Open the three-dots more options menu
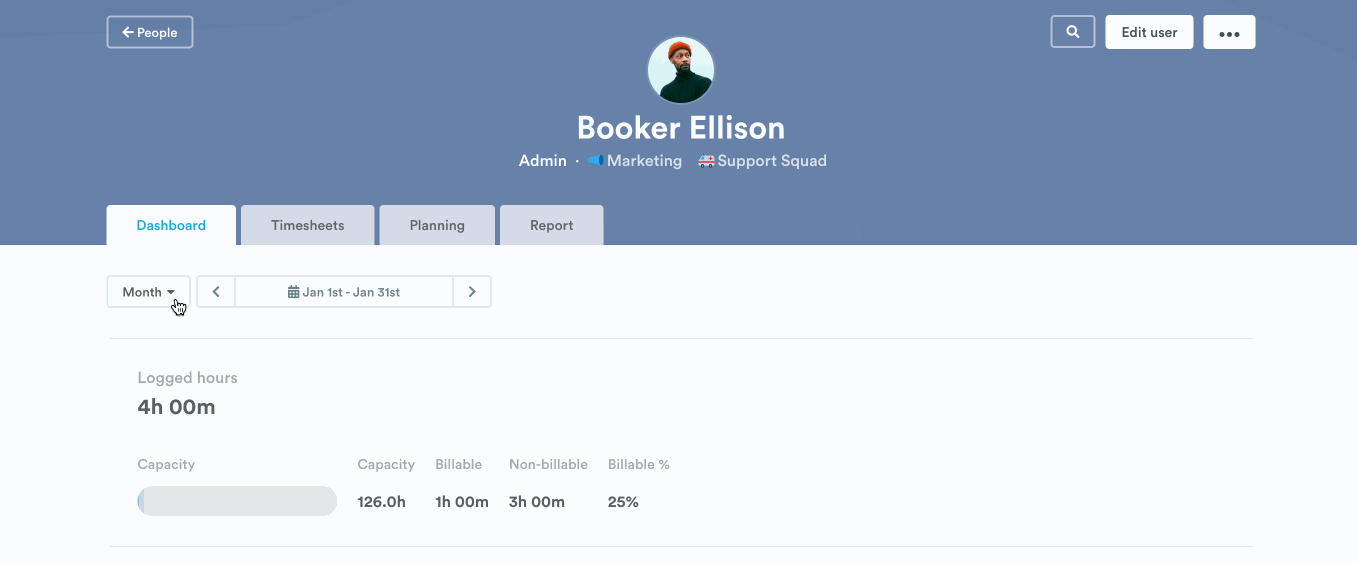The image size is (1357, 563). point(1229,33)
